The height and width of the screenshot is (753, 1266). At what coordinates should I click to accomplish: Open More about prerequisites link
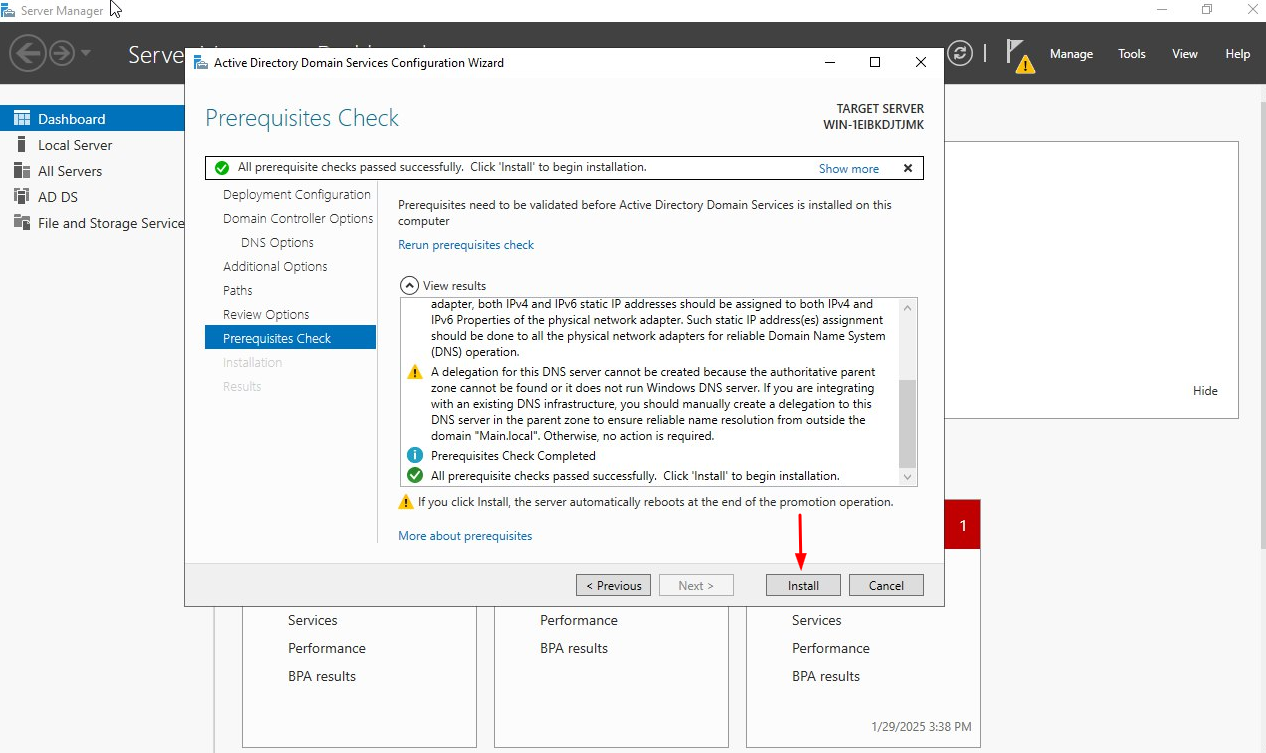click(x=465, y=536)
